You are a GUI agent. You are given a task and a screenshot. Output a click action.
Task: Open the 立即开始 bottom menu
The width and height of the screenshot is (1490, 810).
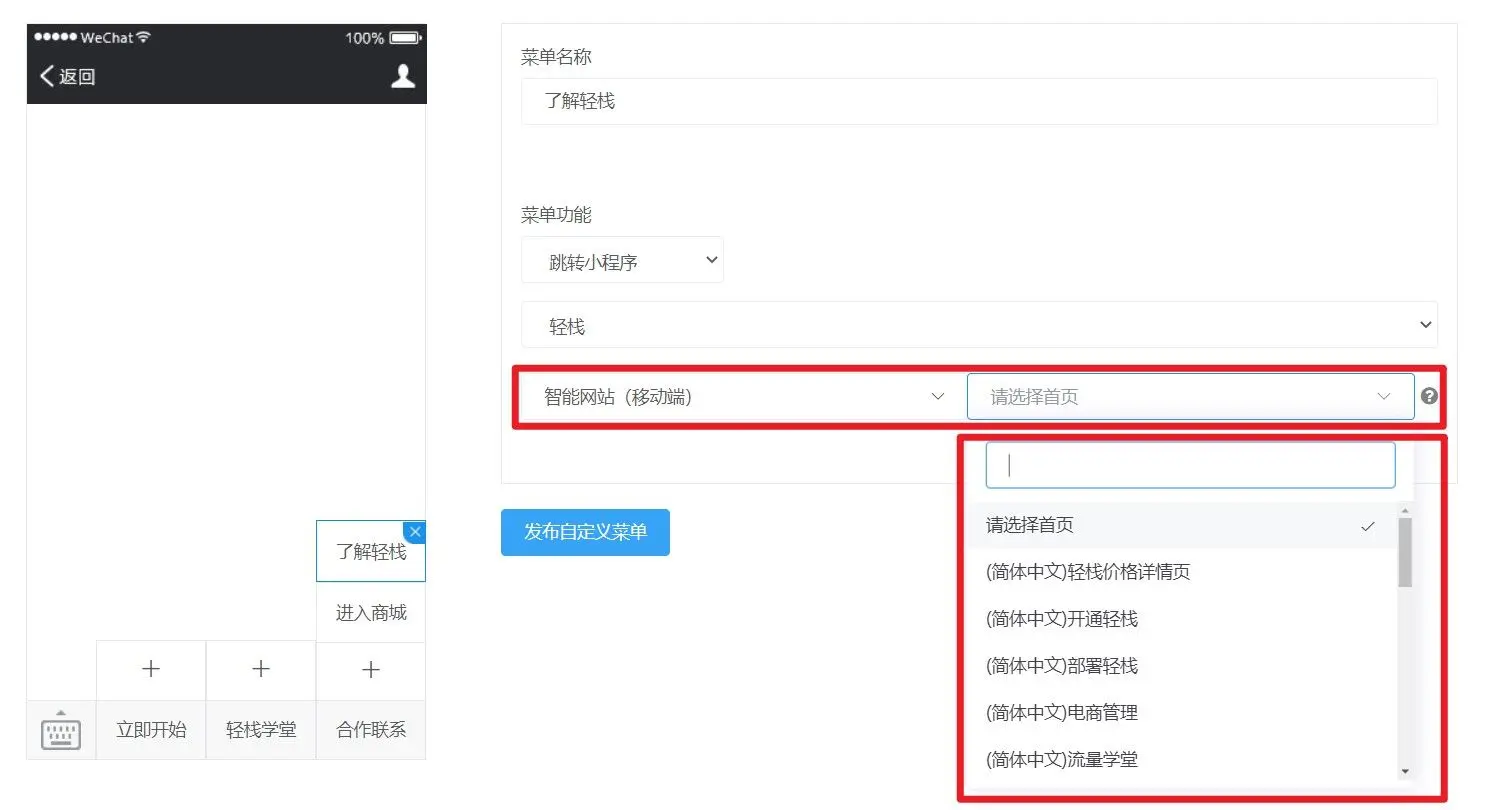coord(151,730)
